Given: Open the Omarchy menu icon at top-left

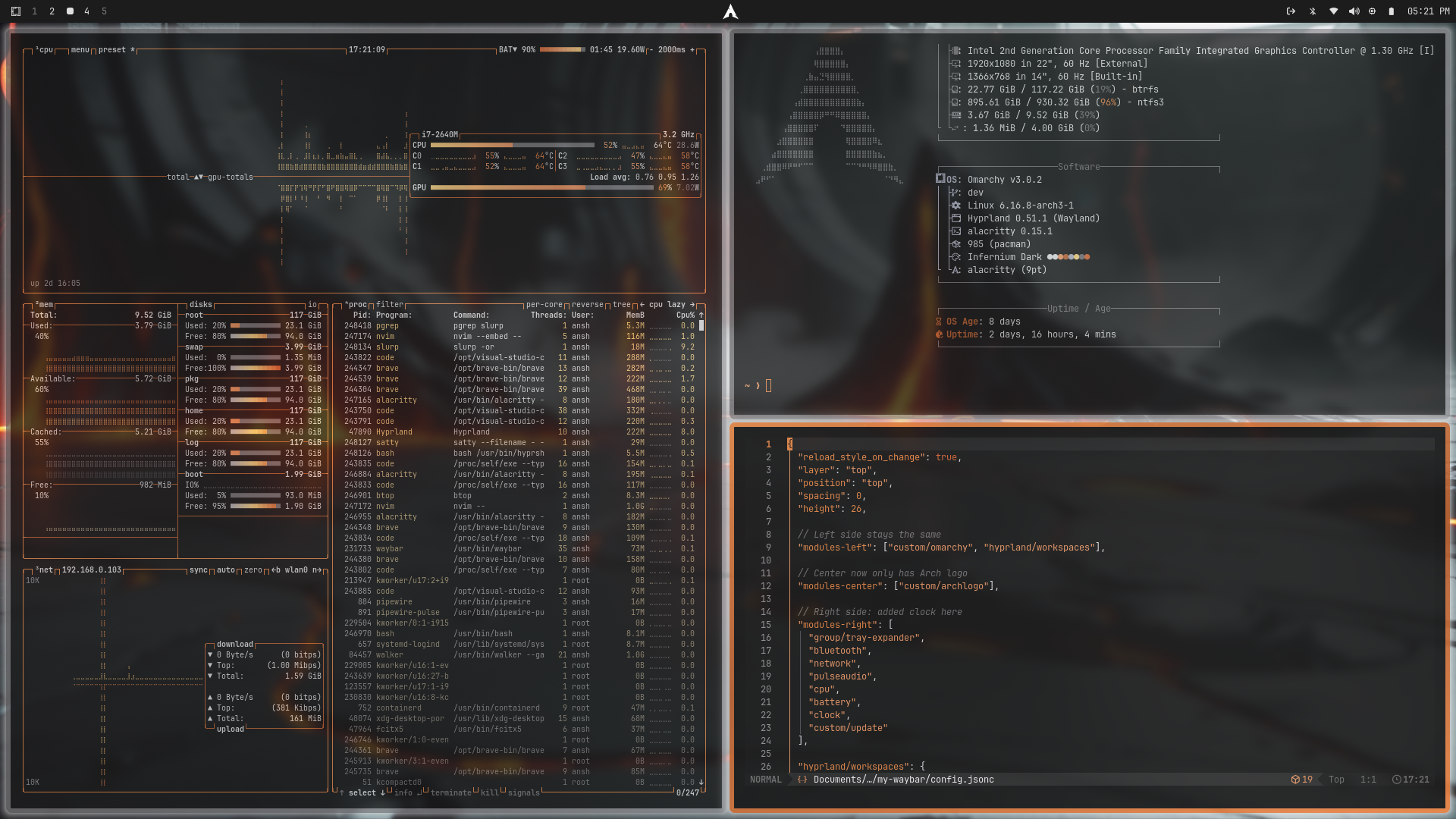Looking at the screenshot, I should pos(16,11).
